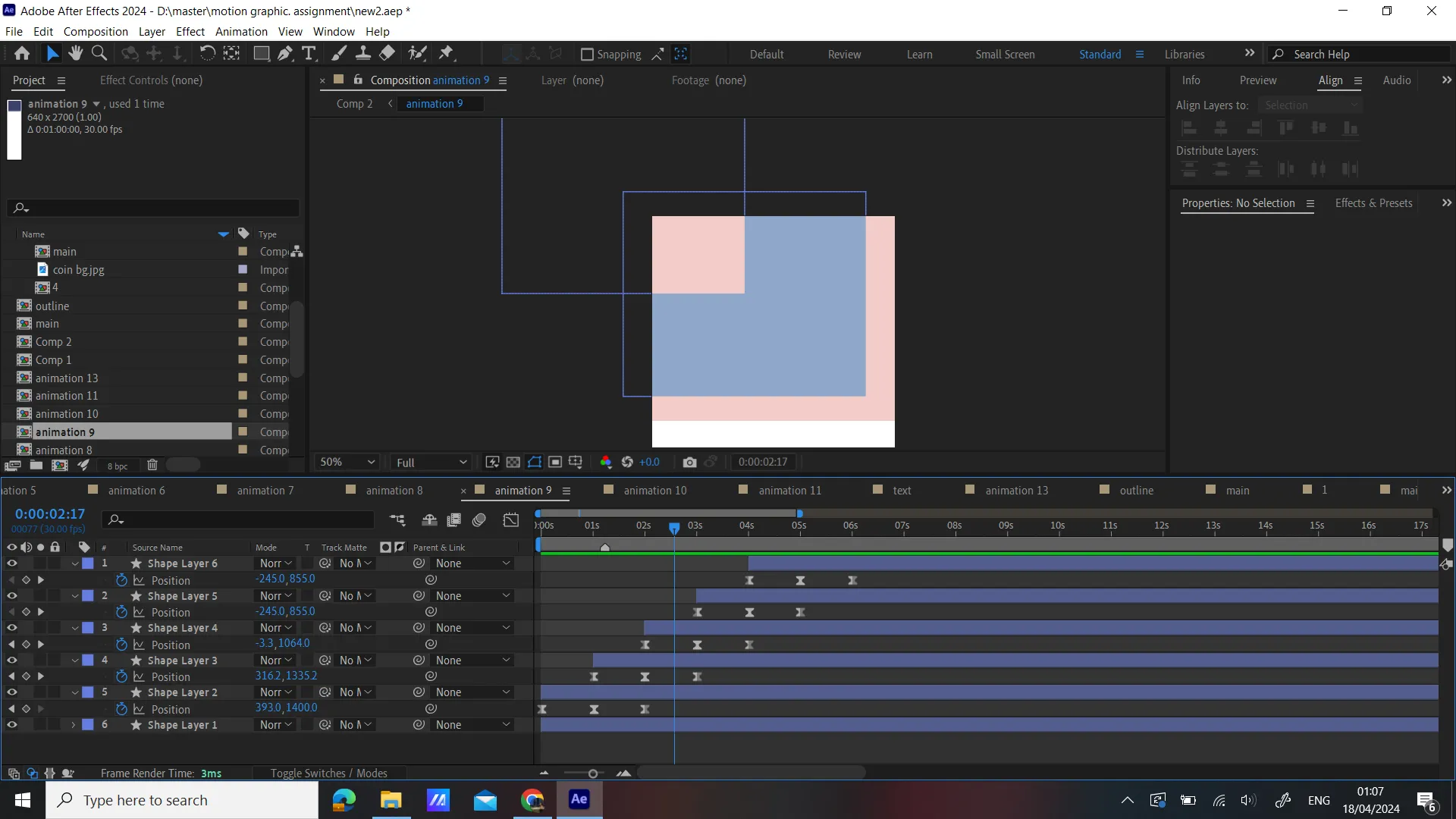Delete selected project item trash icon

click(x=152, y=465)
